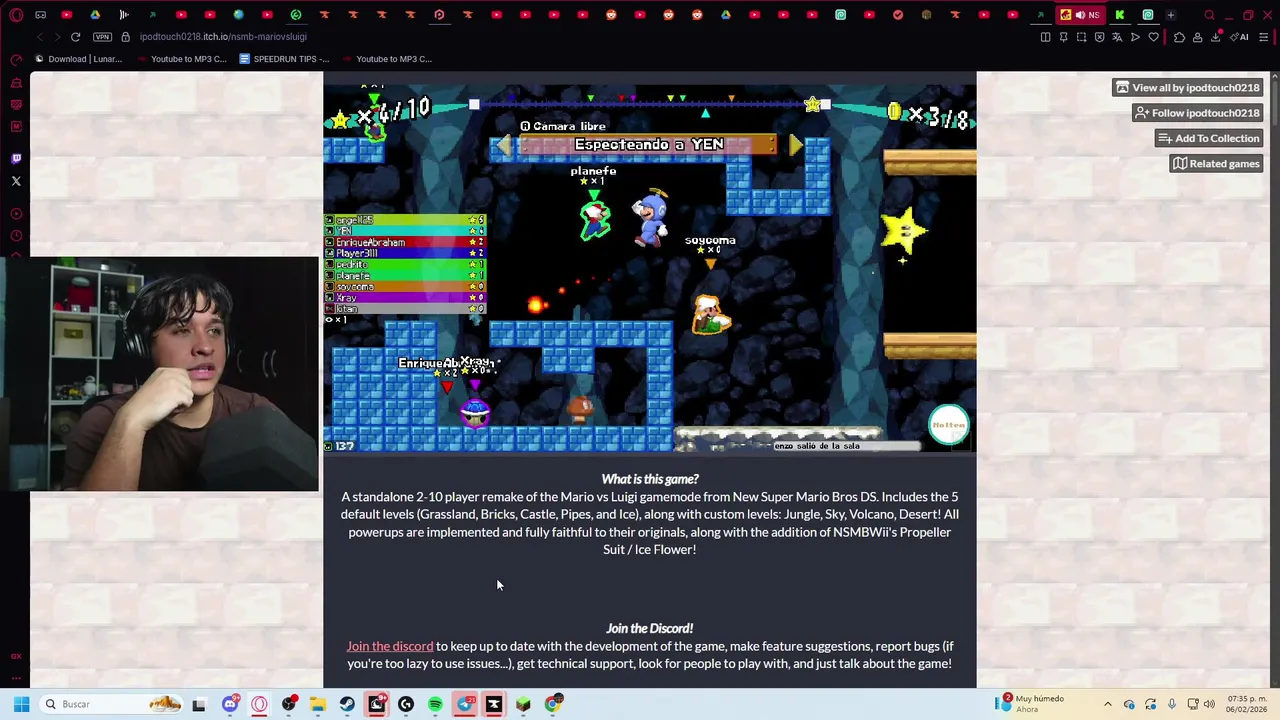This screenshot has height=720, width=1280.
Task: Open the translate page icon
Action: [1117, 37]
